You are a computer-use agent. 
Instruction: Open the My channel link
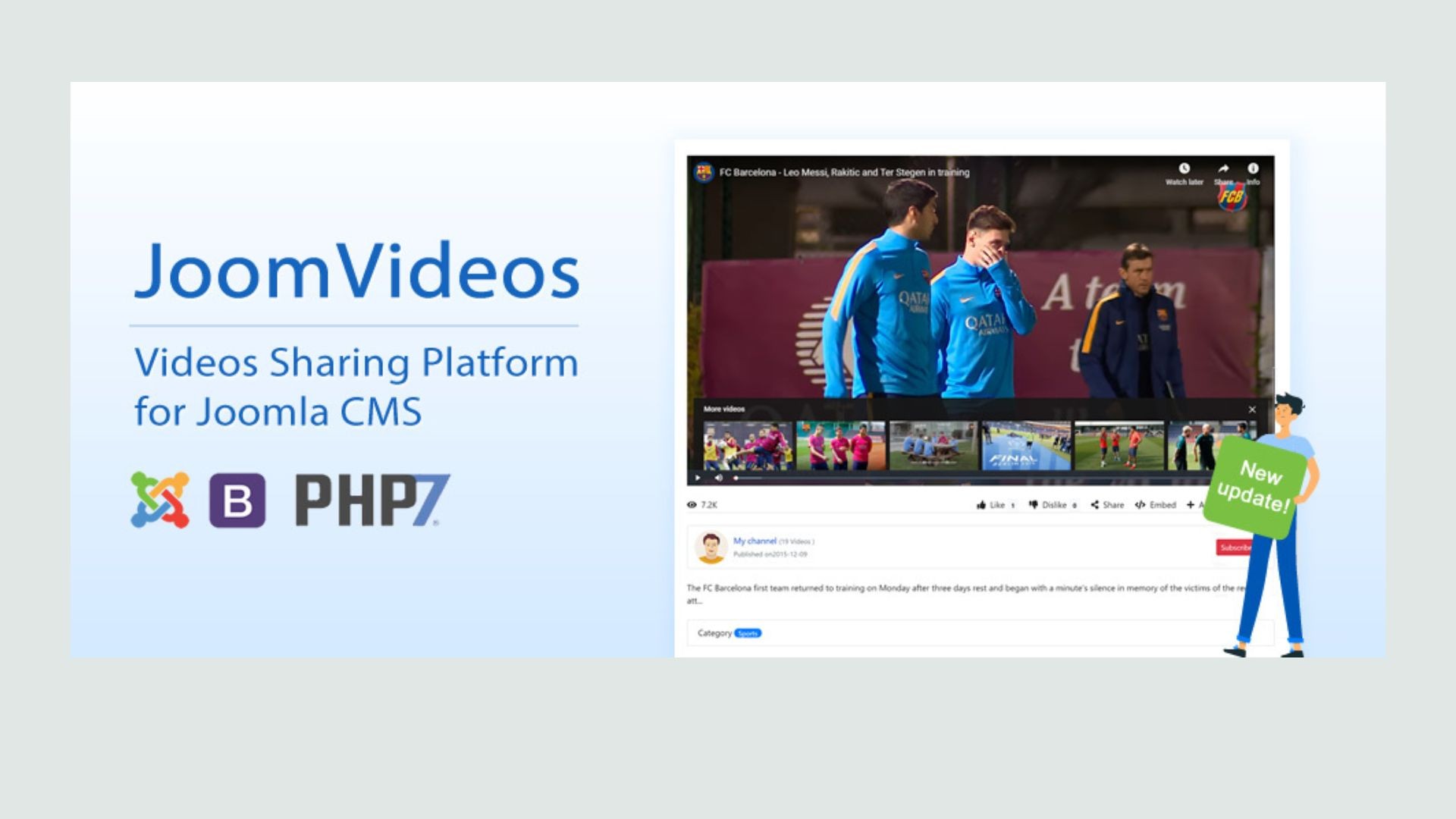click(x=755, y=541)
